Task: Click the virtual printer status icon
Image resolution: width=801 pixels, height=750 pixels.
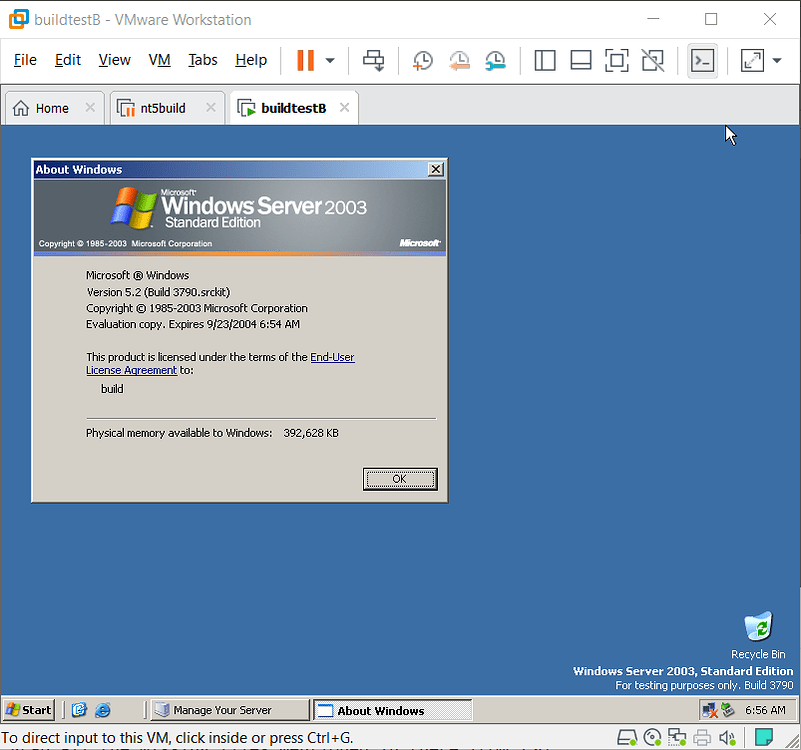Action: (702, 737)
